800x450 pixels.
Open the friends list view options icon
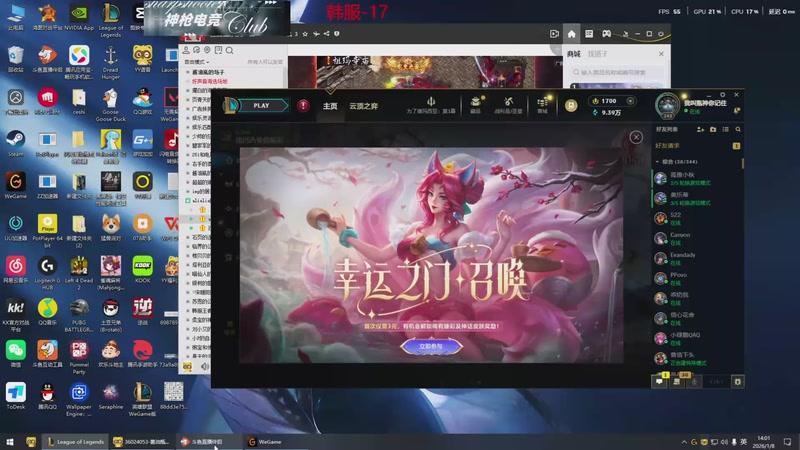tap(726, 130)
